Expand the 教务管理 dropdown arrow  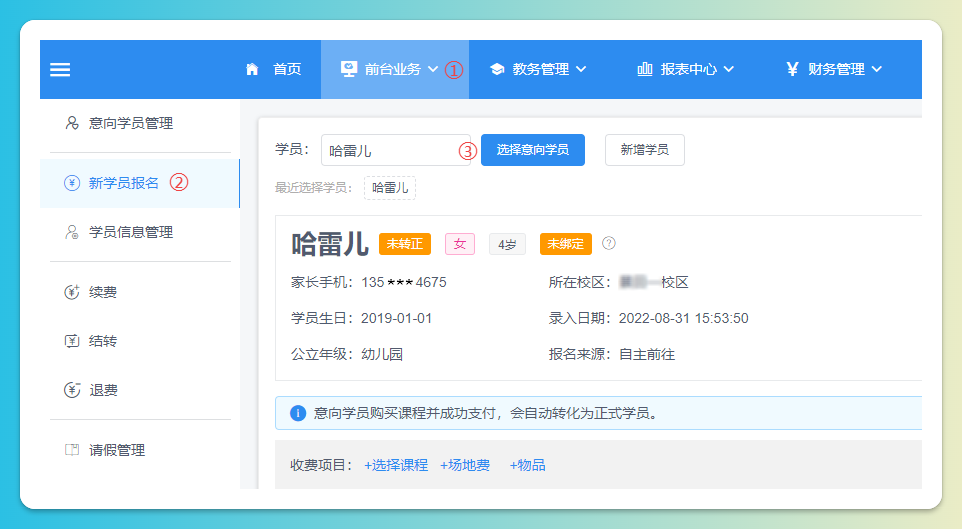pos(580,69)
